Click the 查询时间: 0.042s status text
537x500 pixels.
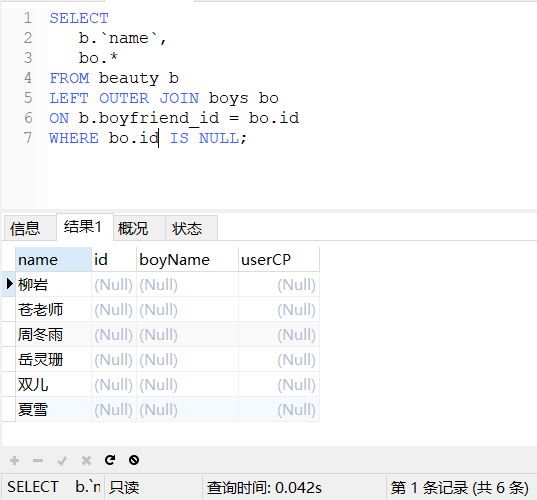tap(264, 487)
